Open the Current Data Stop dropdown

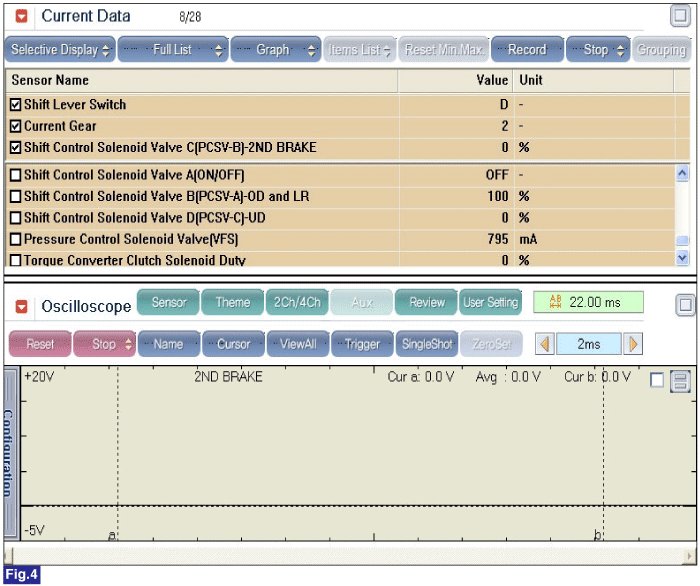[x=598, y=50]
